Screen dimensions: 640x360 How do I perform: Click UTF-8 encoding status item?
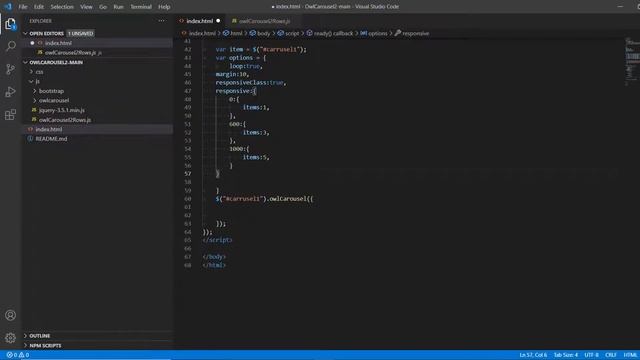591,355
